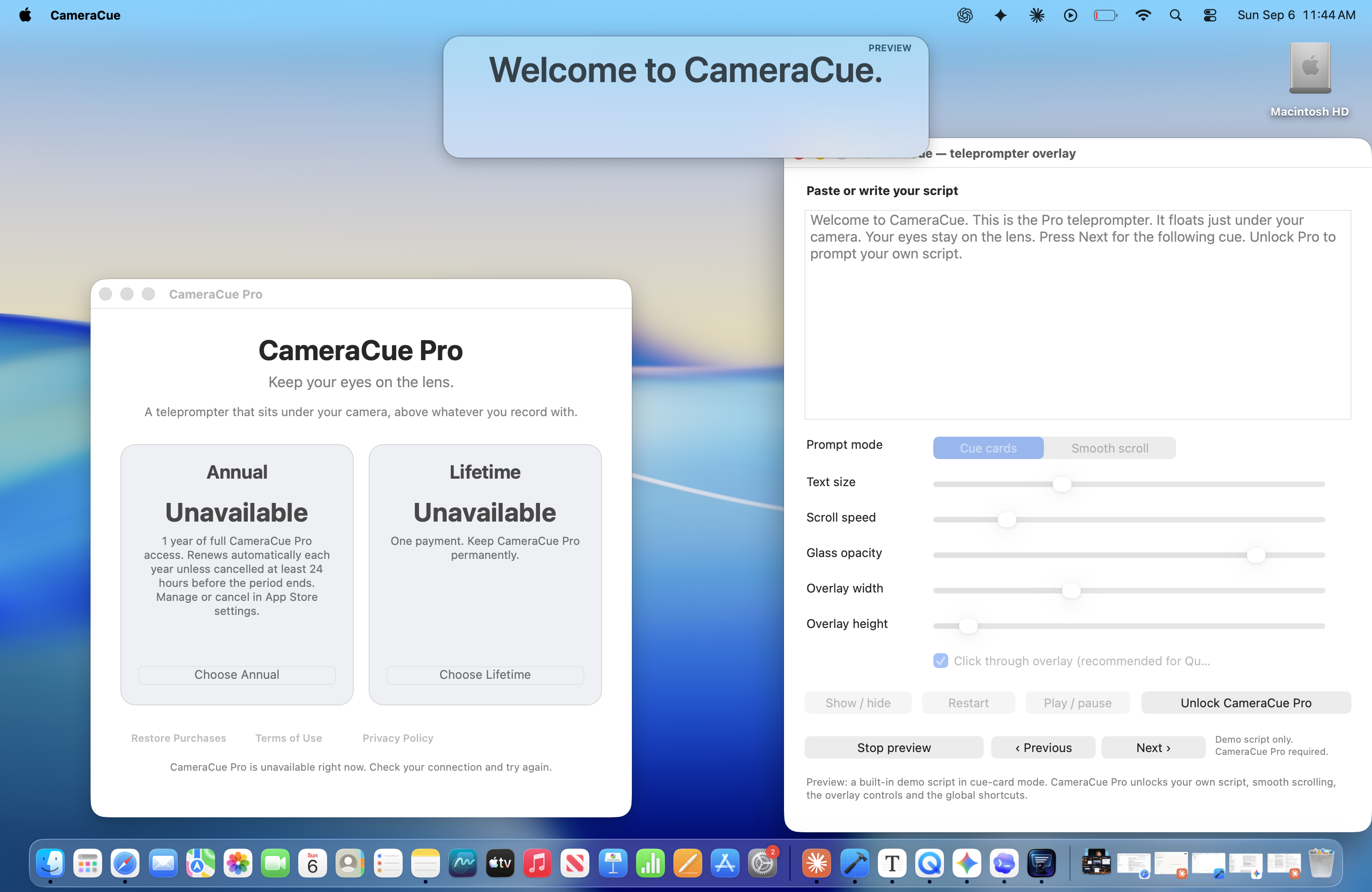
Task: Click the Show / hide button
Action: click(x=858, y=703)
